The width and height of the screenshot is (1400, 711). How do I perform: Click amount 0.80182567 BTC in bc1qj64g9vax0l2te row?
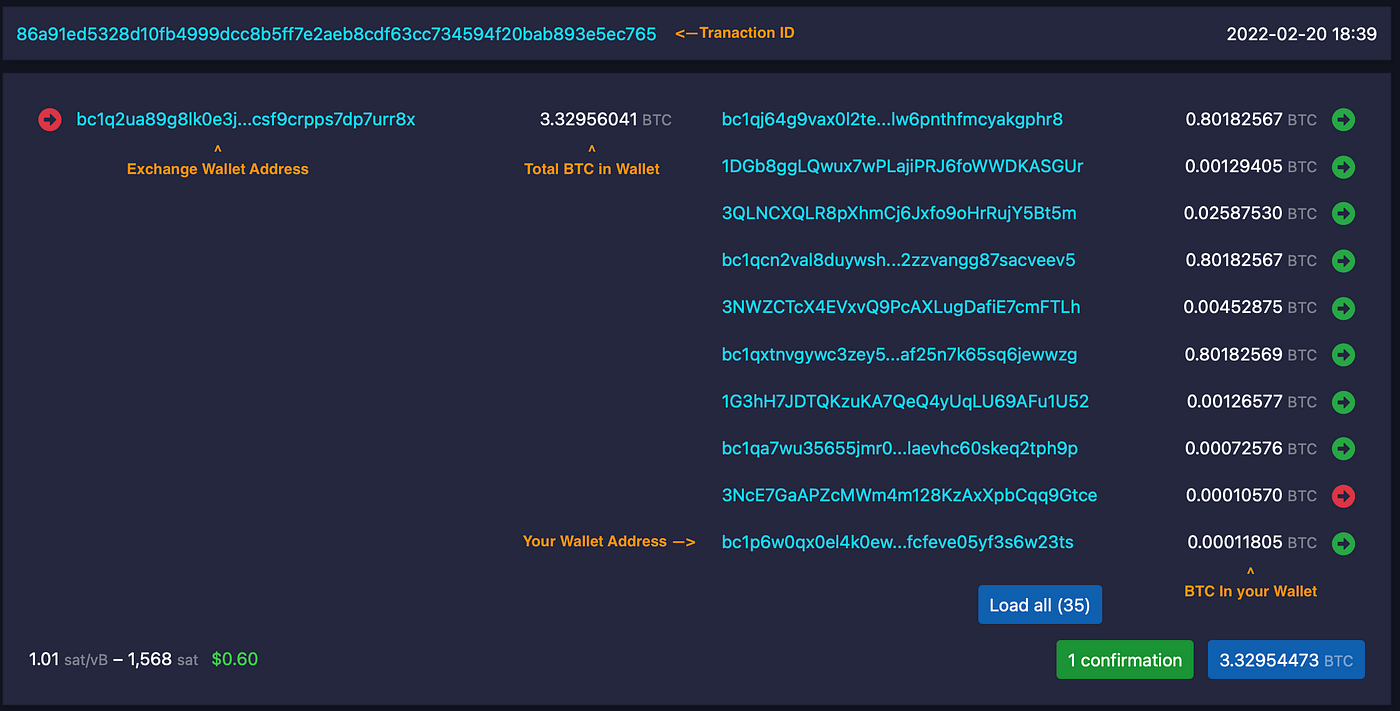coord(1251,120)
